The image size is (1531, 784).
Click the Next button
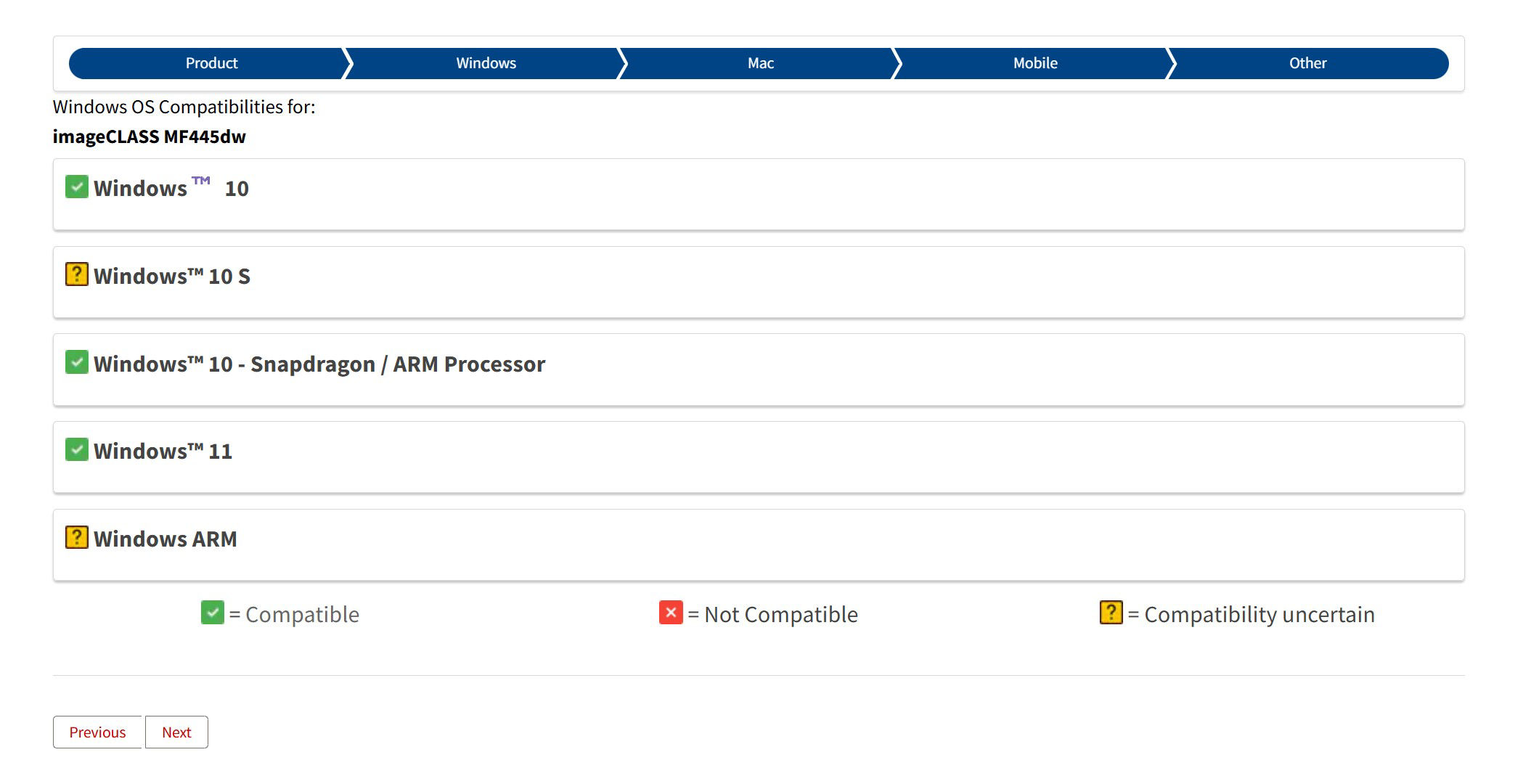click(176, 732)
